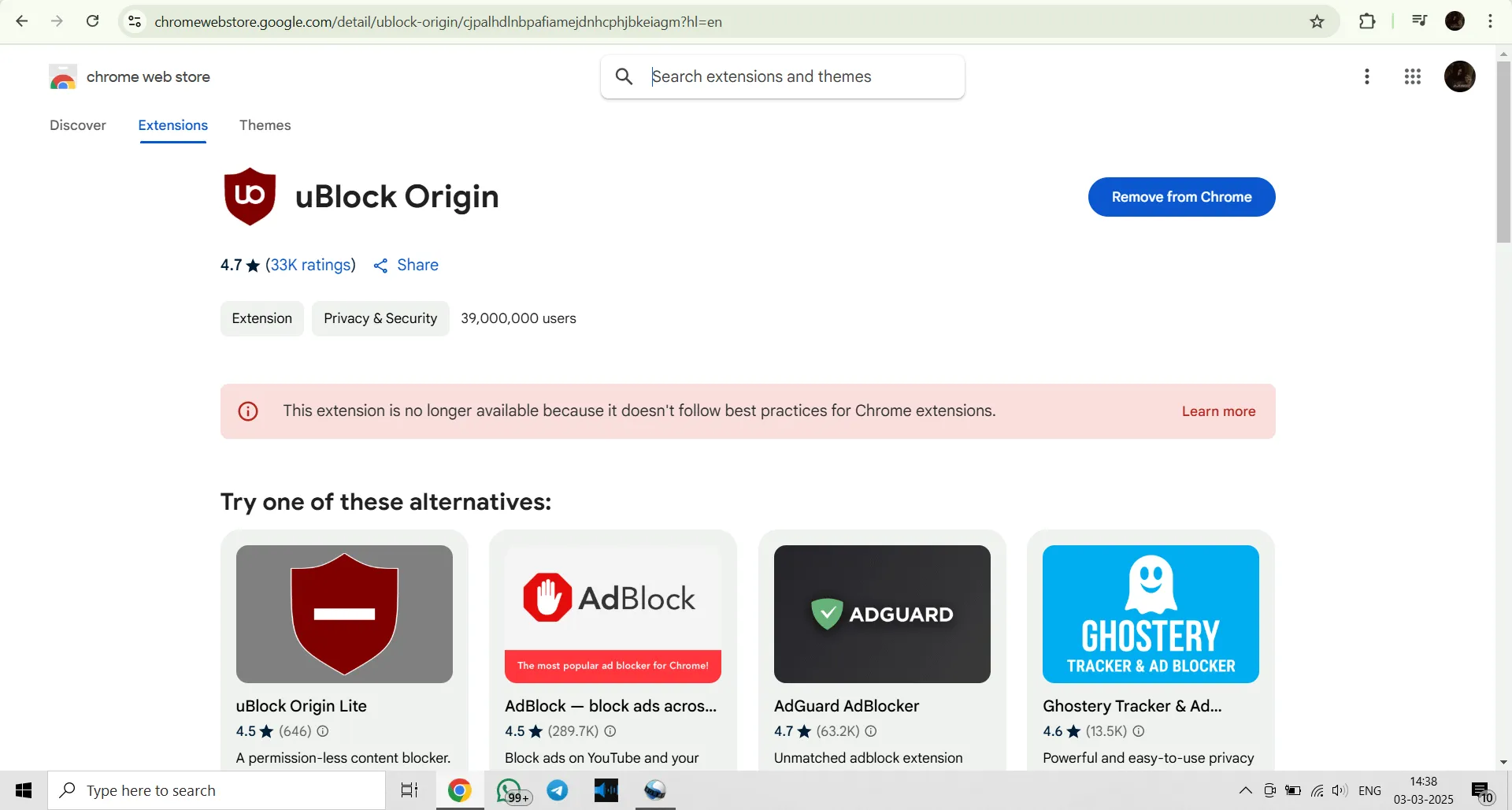Screen dimensions: 1512x810
Task: Click info icon beside AdGuard AdBlocker rating
Action: pyautogui.click(x=870, y=731)
